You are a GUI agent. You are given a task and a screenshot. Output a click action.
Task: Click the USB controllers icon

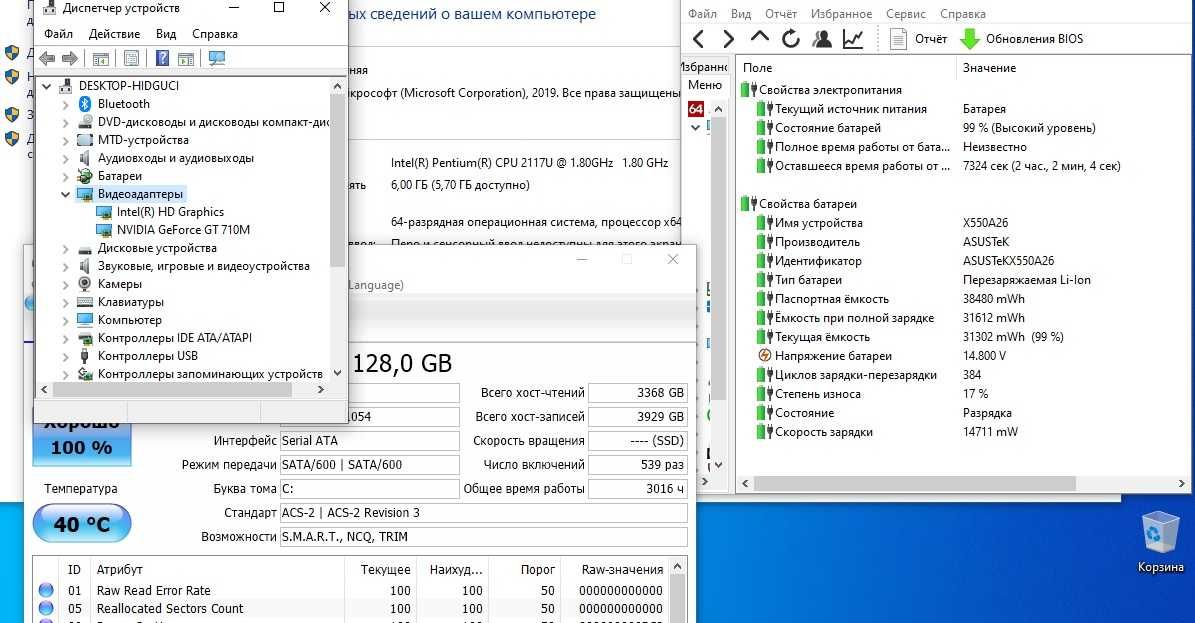(x=85, y=356)
